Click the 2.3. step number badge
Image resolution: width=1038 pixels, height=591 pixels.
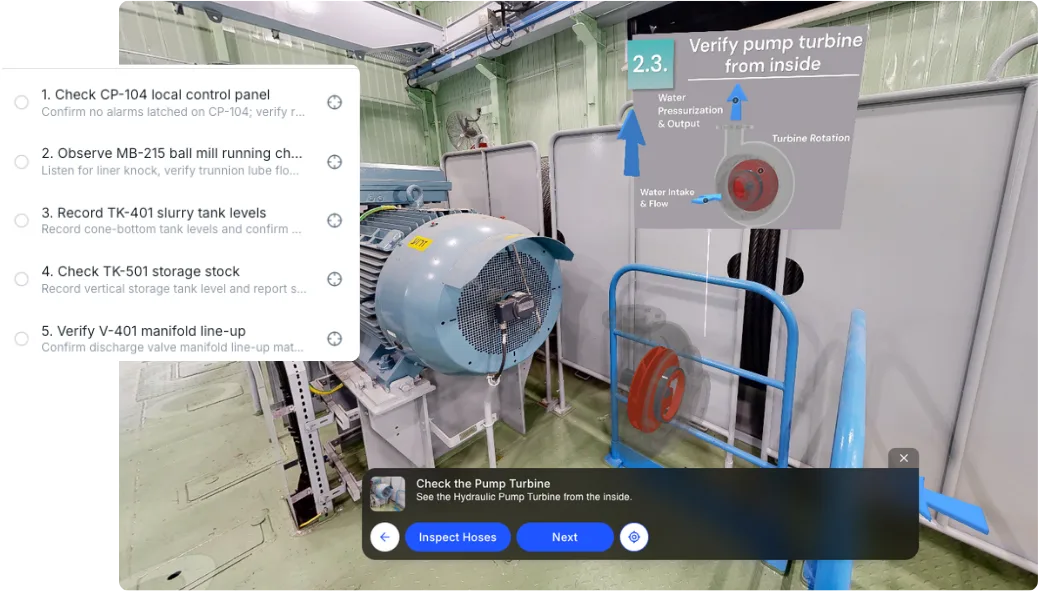pyautogui.click(x=650, y=64)
